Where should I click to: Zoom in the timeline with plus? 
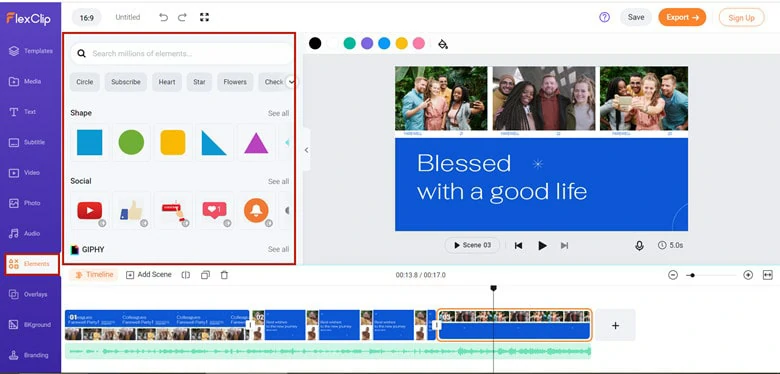click(x=748, y=275)
